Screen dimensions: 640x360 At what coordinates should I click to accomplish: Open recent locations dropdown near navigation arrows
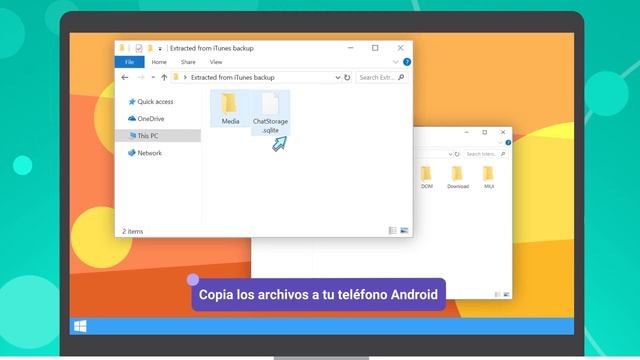(153, 77)
